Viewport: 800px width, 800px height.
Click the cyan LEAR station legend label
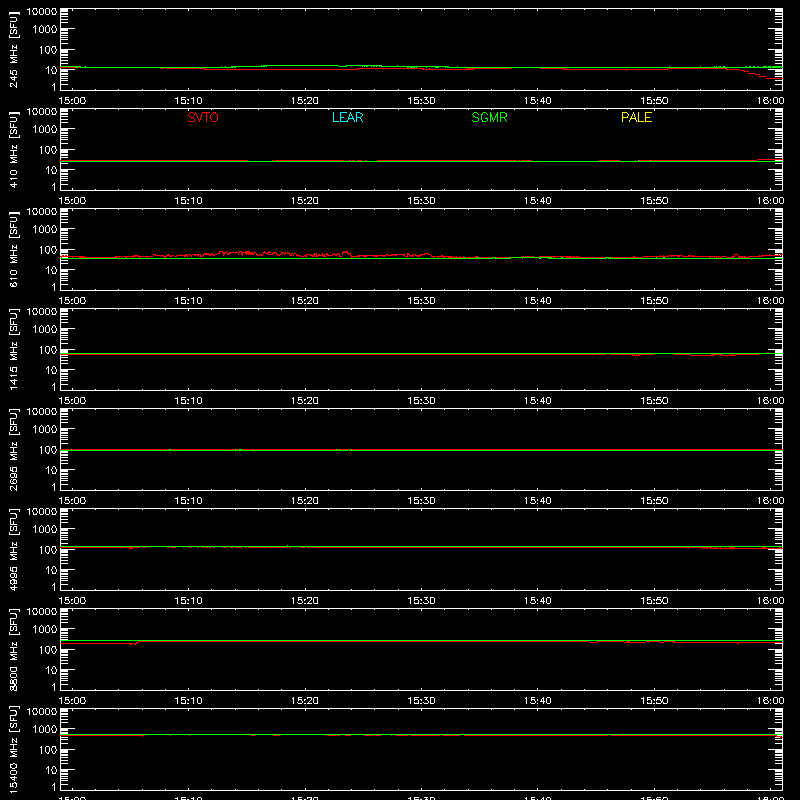(x=347, y=117)
